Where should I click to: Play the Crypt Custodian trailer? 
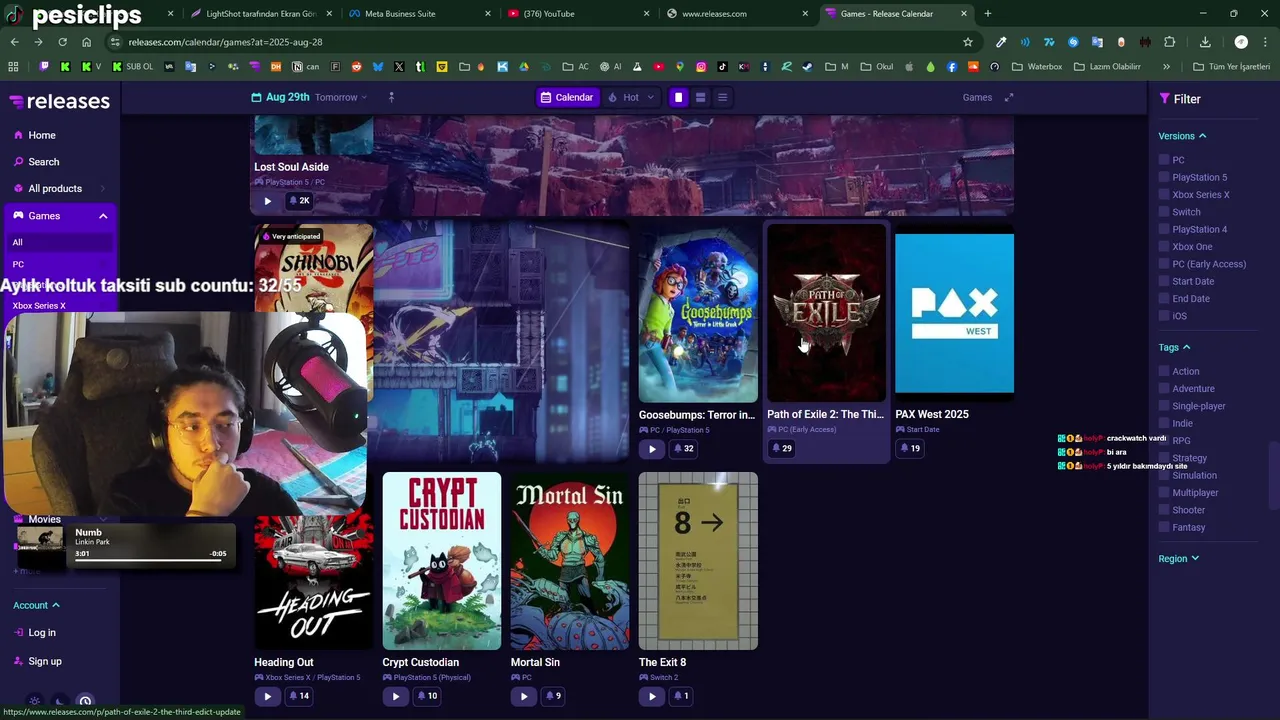pos(395,696)
